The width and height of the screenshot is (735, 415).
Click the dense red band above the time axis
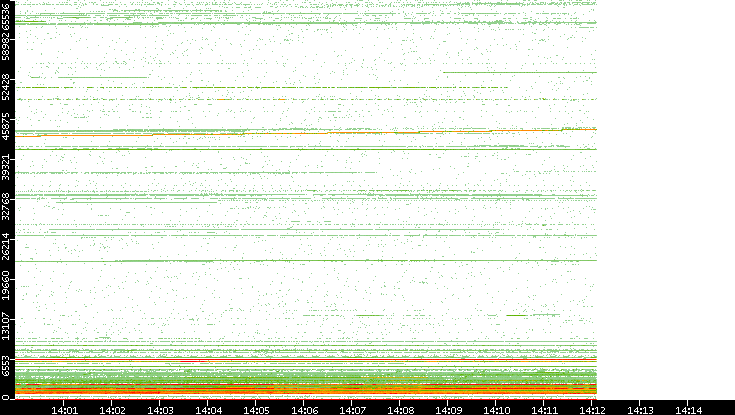click(300, 387)
